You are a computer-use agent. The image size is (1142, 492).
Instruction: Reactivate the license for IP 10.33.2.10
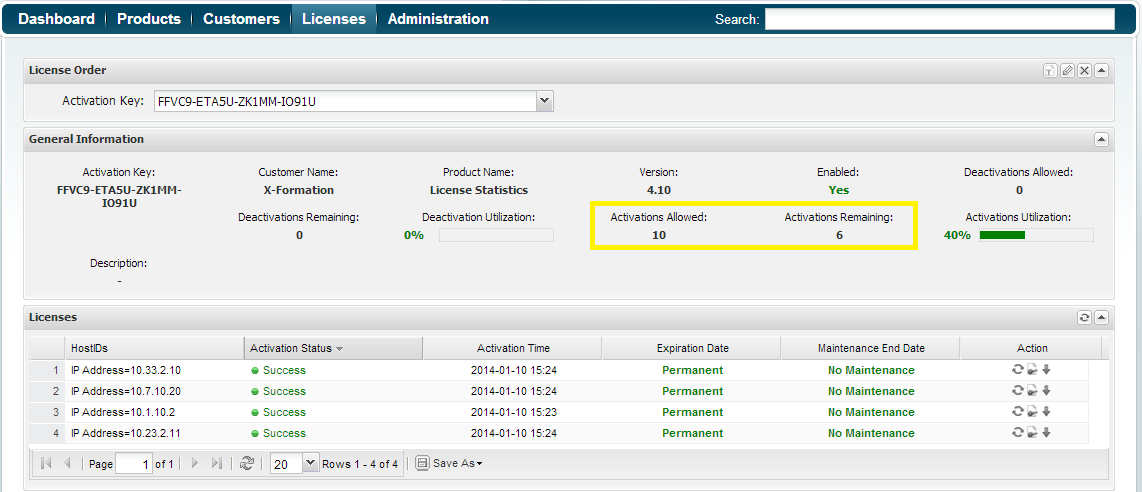point(1018,370)
